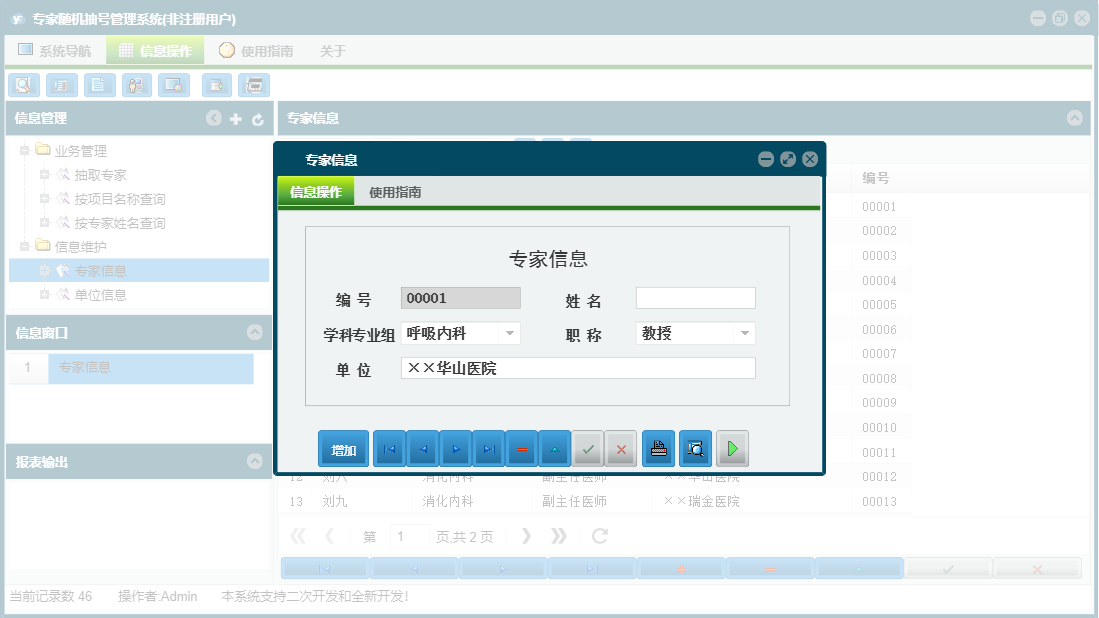Jump to the last record
This screenshot has width=1099, height=618.
(488, 448)
